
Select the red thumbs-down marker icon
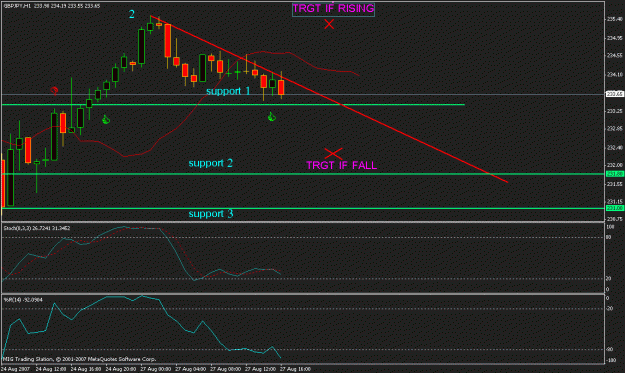tap(54, 90)
